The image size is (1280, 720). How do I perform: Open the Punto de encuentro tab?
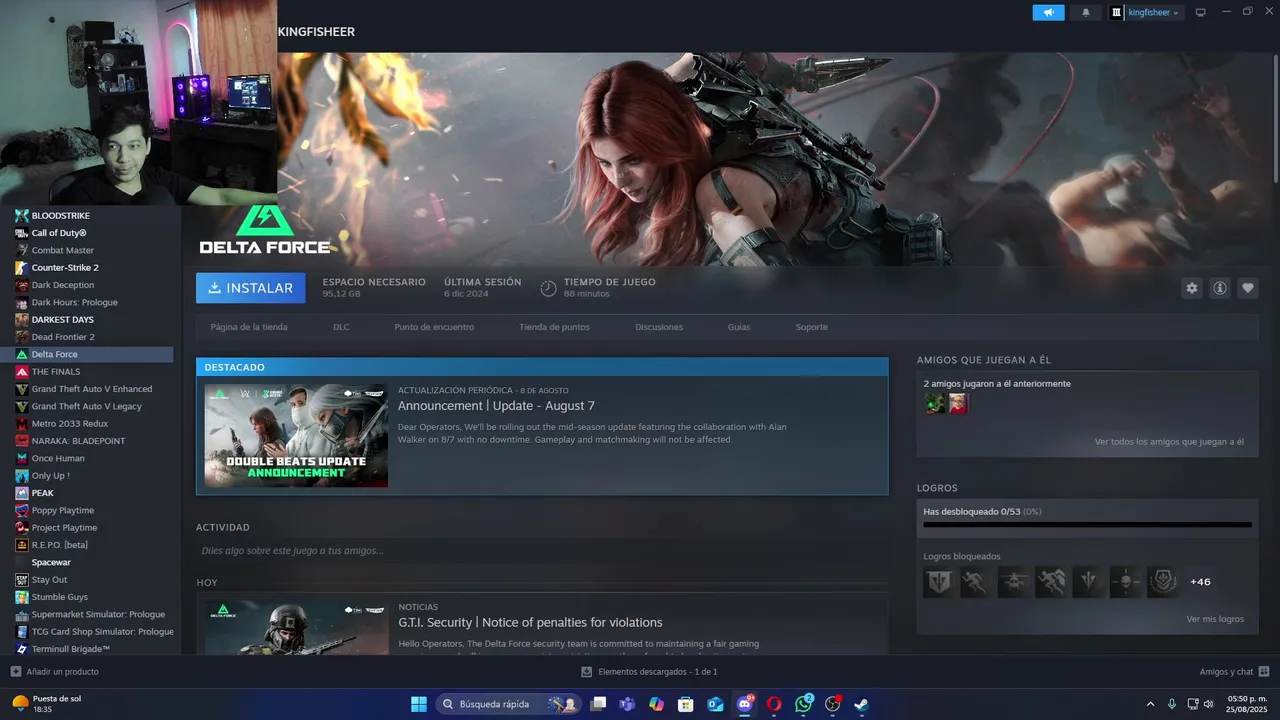click(x=434, y=327)
